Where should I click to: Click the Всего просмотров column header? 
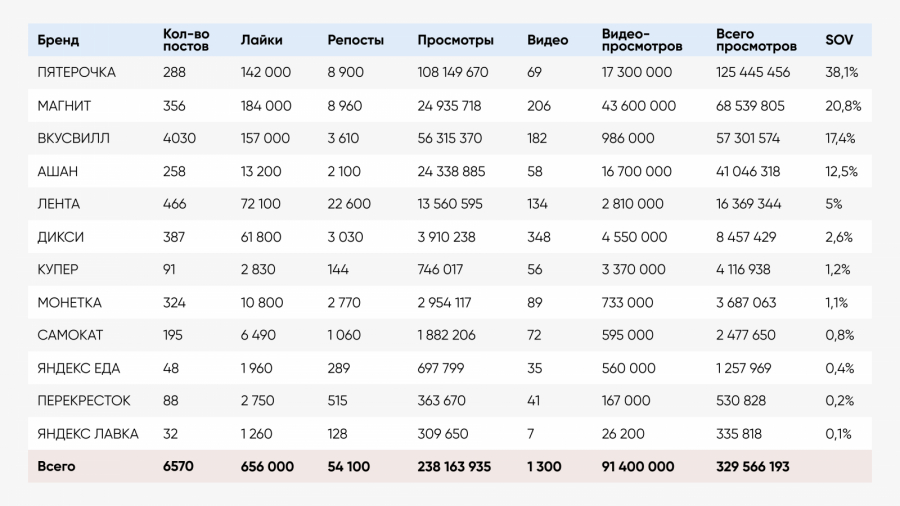click(x=756, y=41)
